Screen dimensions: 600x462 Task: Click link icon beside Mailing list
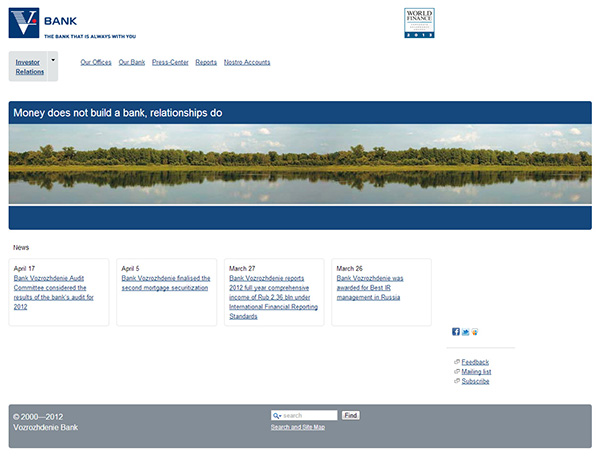coord(457,371)
